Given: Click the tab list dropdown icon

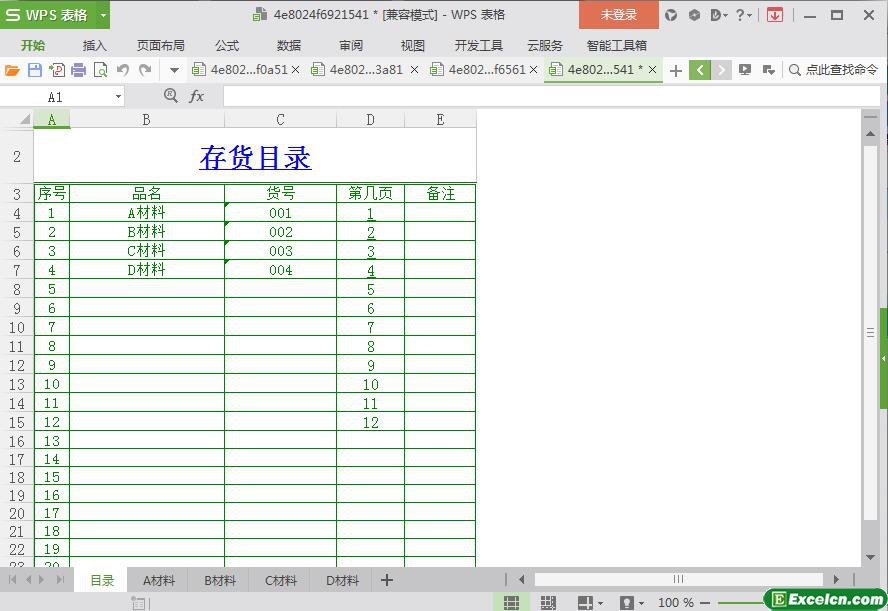Looking at the screenshot, I should tap(769, 70).
